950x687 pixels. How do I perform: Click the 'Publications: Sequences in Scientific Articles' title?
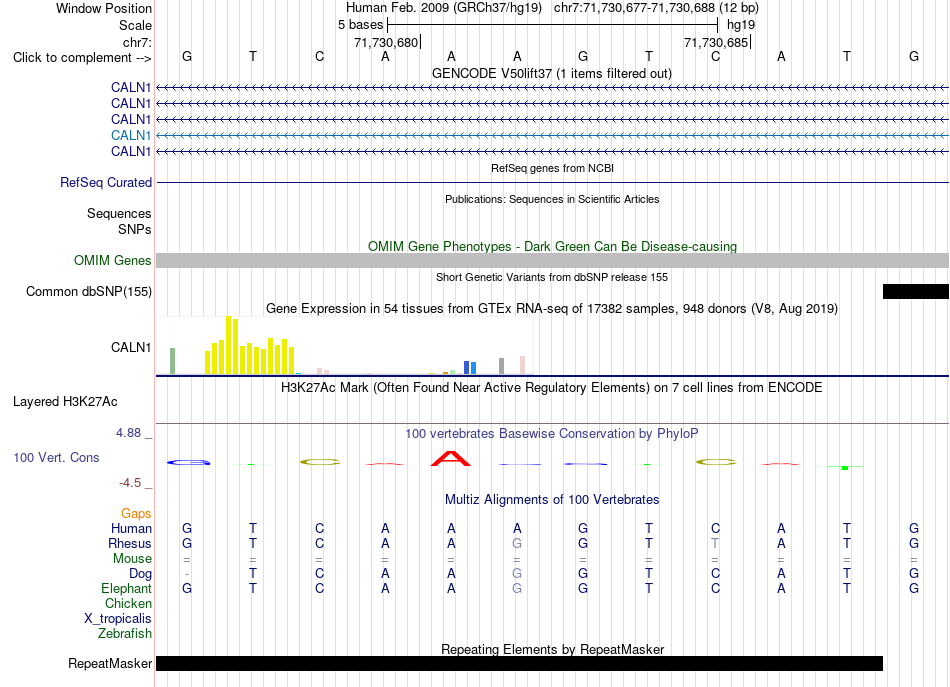point(552,199)
